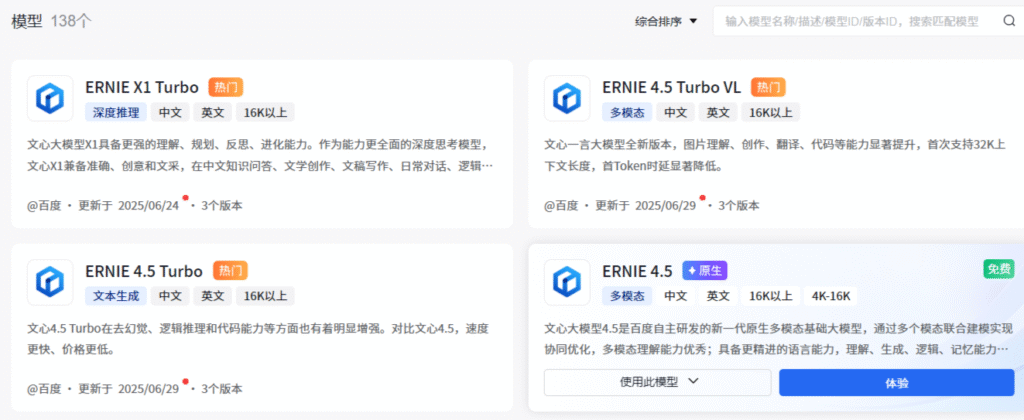Click 多模态 tag beside the 4K-16K tag
Viewport: 1024px width, 420px height.
pyautogui.click(x=627, y=296)
